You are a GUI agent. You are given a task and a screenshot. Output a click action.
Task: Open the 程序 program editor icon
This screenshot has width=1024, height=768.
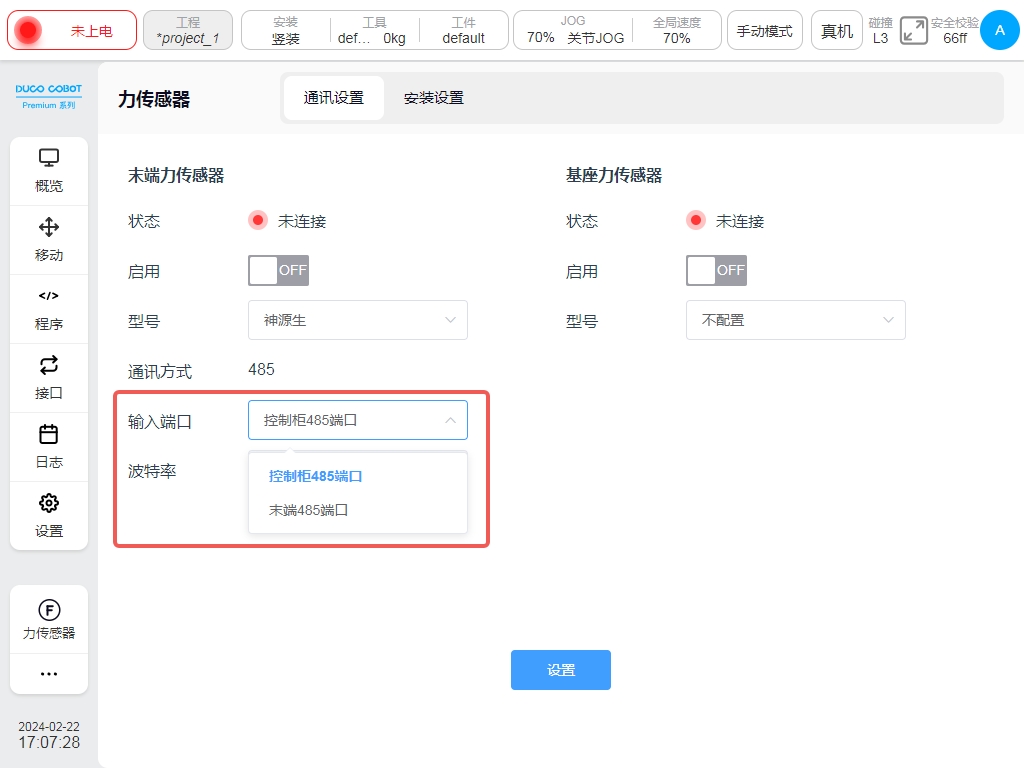coord(49,297)
